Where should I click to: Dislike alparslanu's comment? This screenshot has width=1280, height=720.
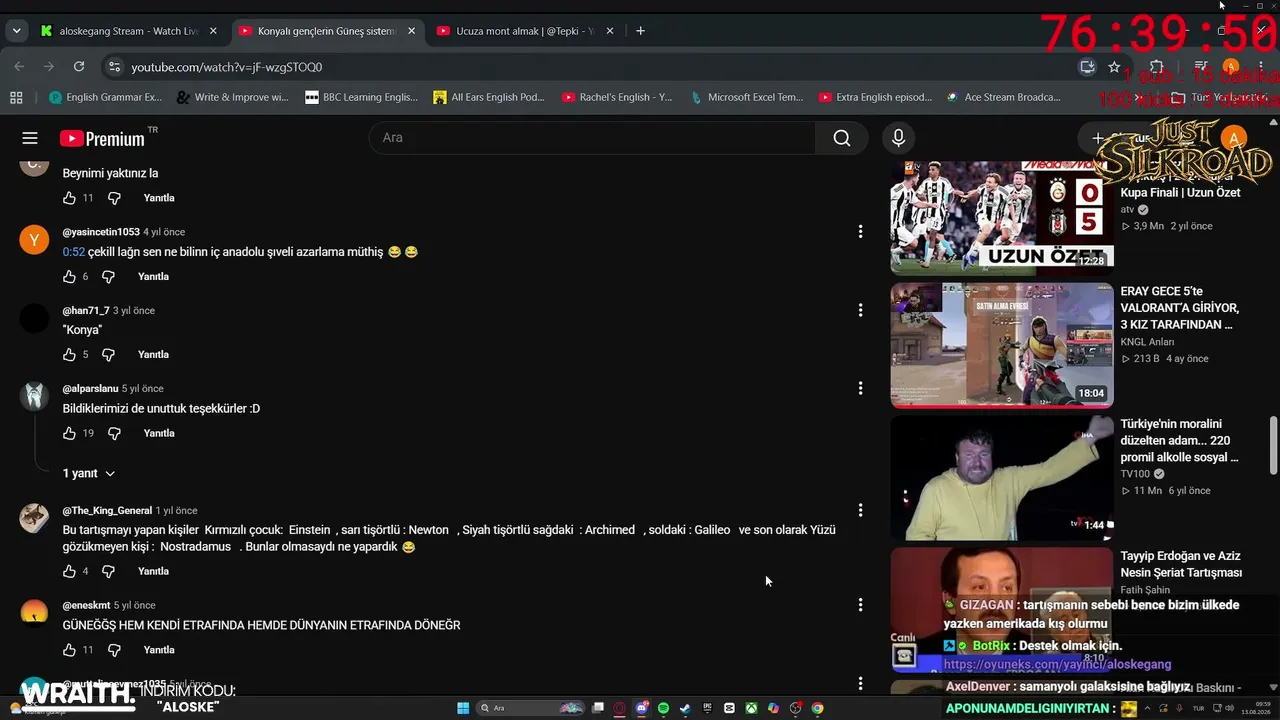coord(114,433)
